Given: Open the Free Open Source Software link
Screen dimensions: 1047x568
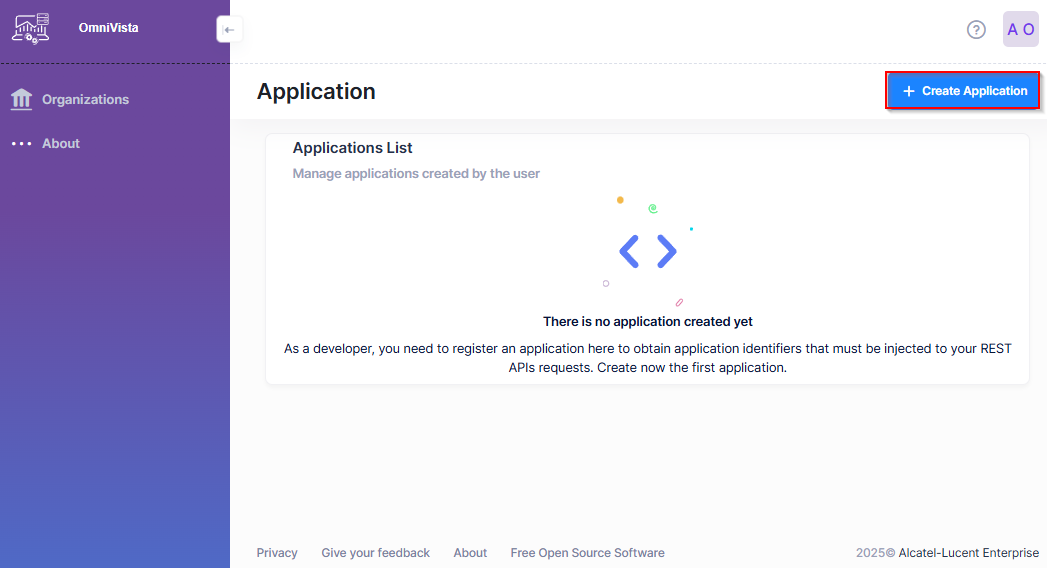Looking at the screenshot, I should [587, 553].
